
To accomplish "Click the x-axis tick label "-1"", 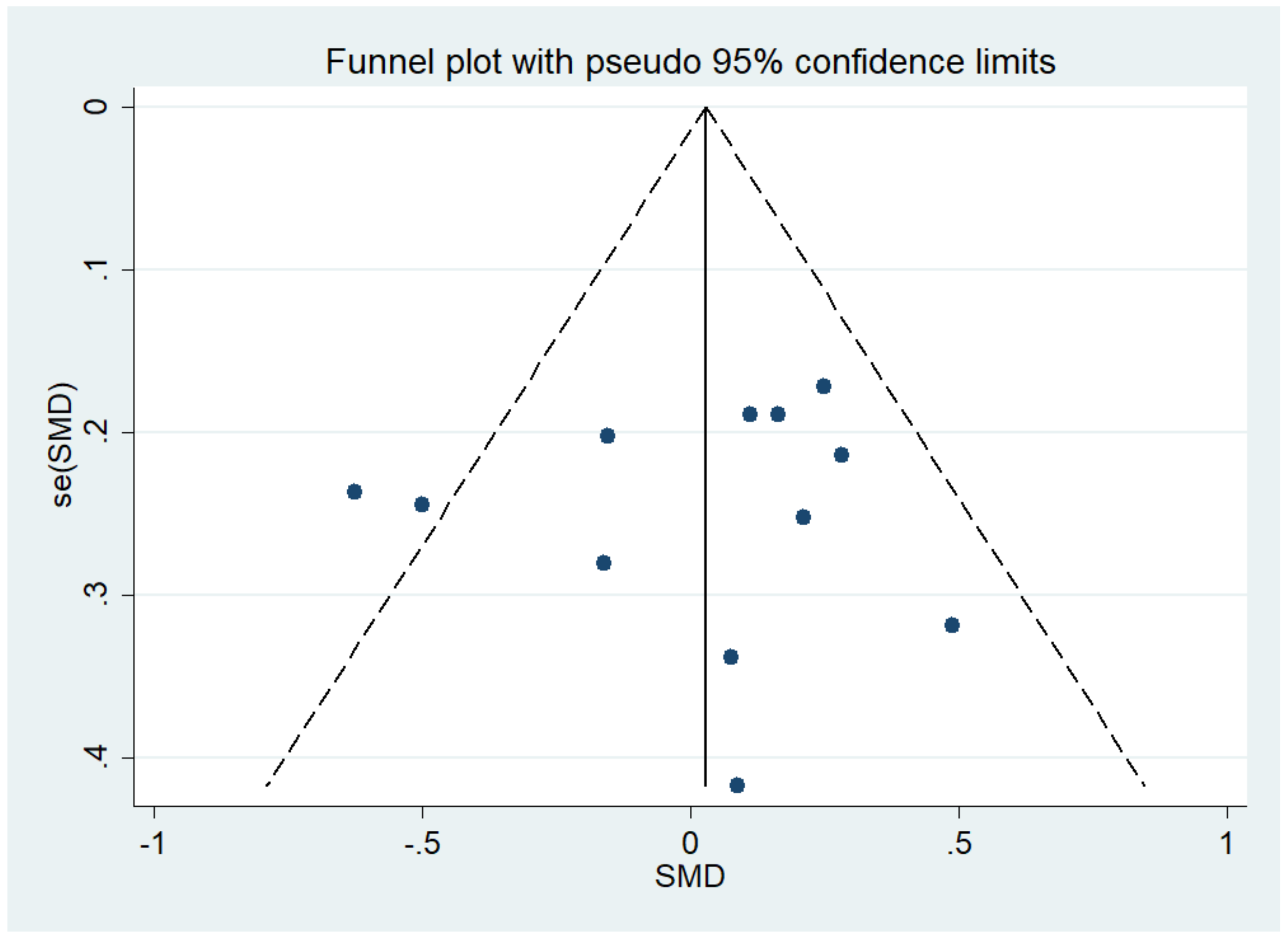I will click(153, 844).
